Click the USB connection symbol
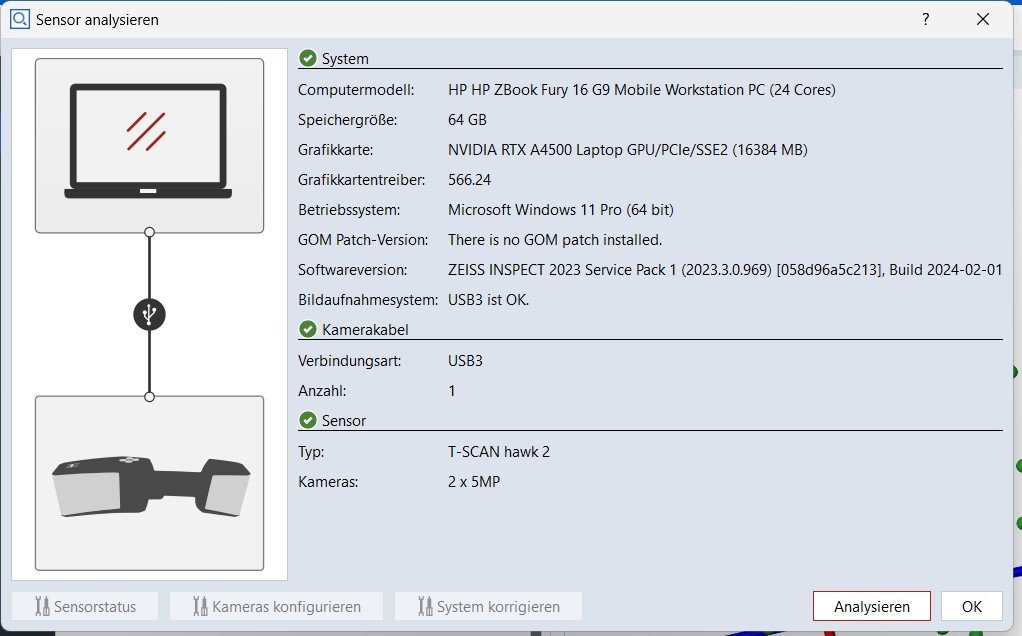Image resolution: width=1022 pixels, height=636 pixels. pos(149,315)
